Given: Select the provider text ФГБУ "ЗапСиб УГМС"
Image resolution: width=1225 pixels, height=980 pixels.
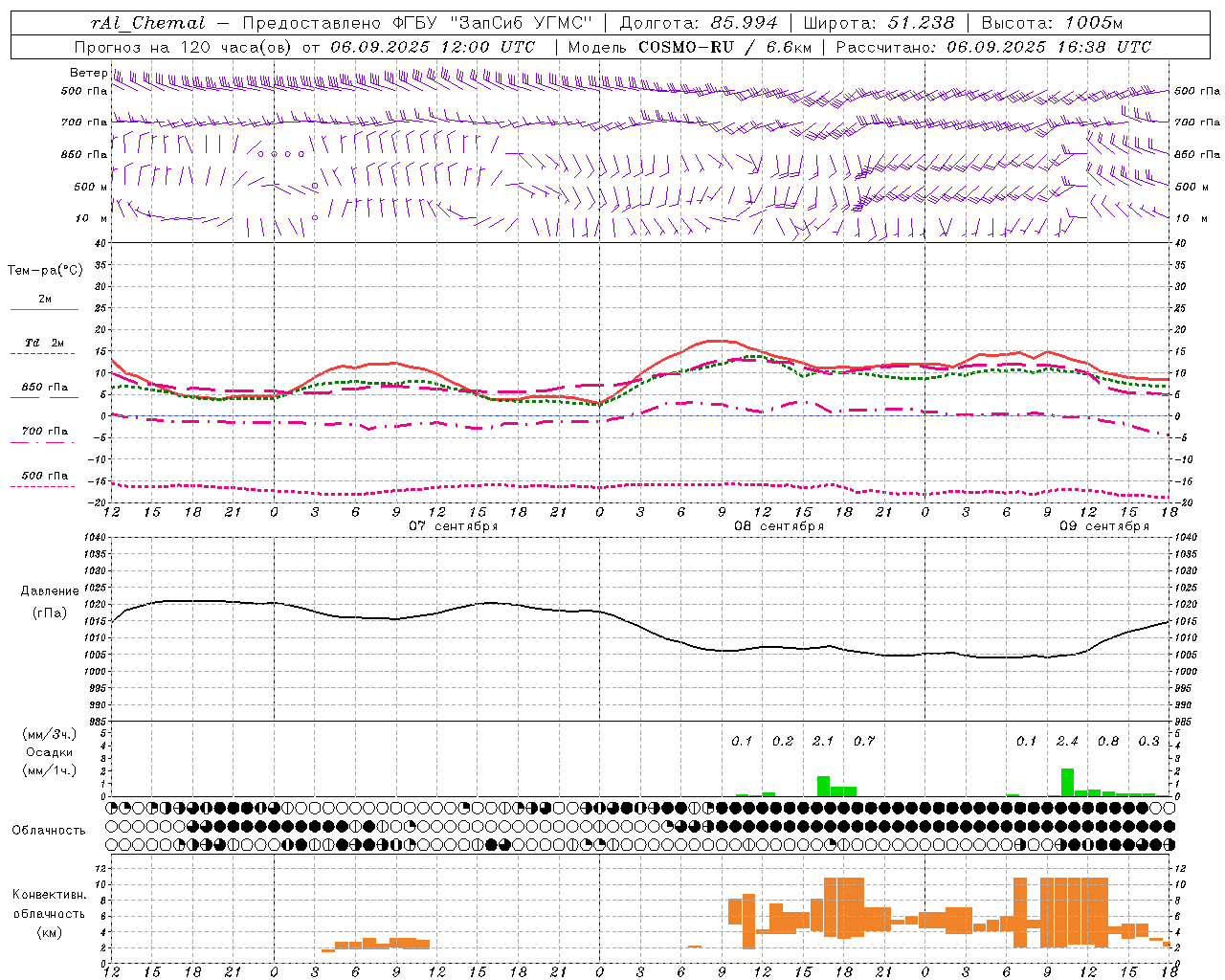Looking at the screenshot, I should (x=493, y=23).
